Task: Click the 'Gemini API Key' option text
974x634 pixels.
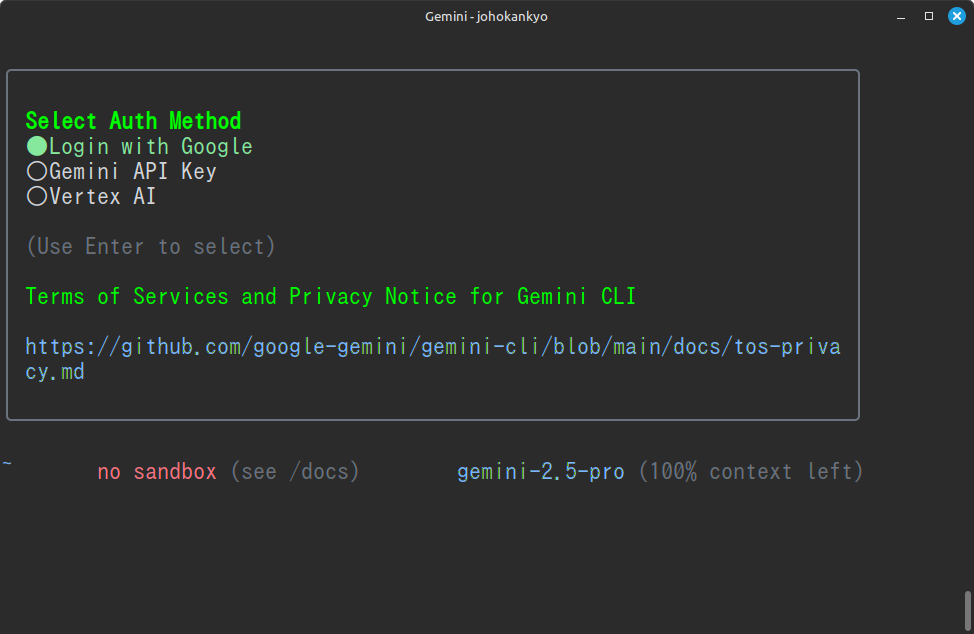Action: [x=133, y=172]
